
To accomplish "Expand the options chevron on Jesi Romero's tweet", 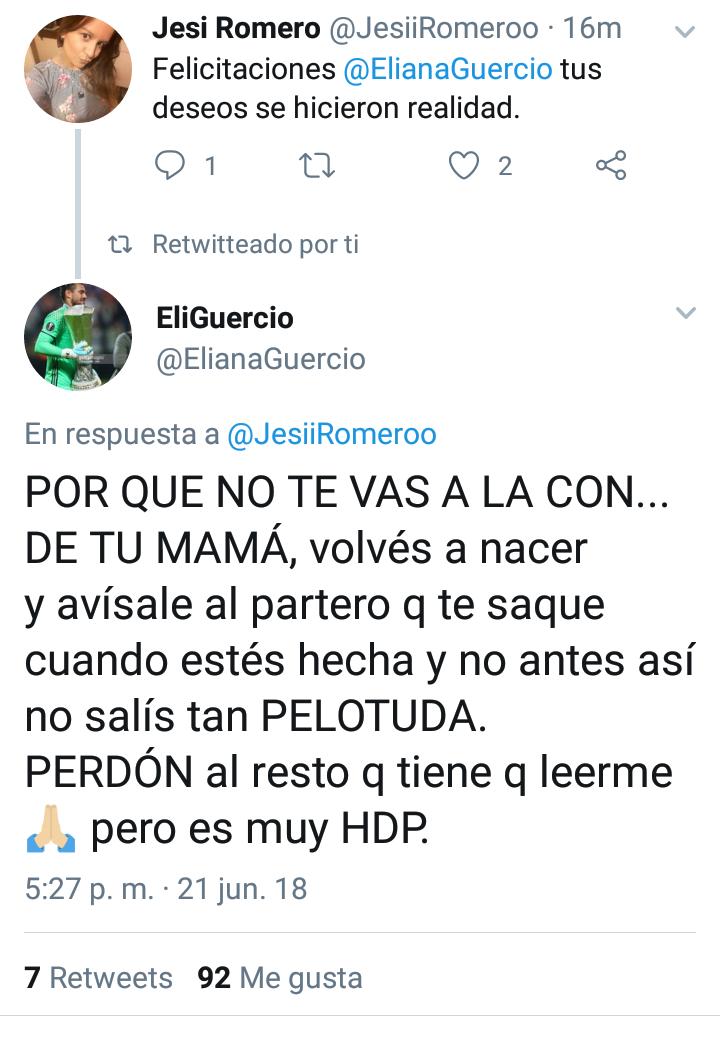I will tap(685, 31).
